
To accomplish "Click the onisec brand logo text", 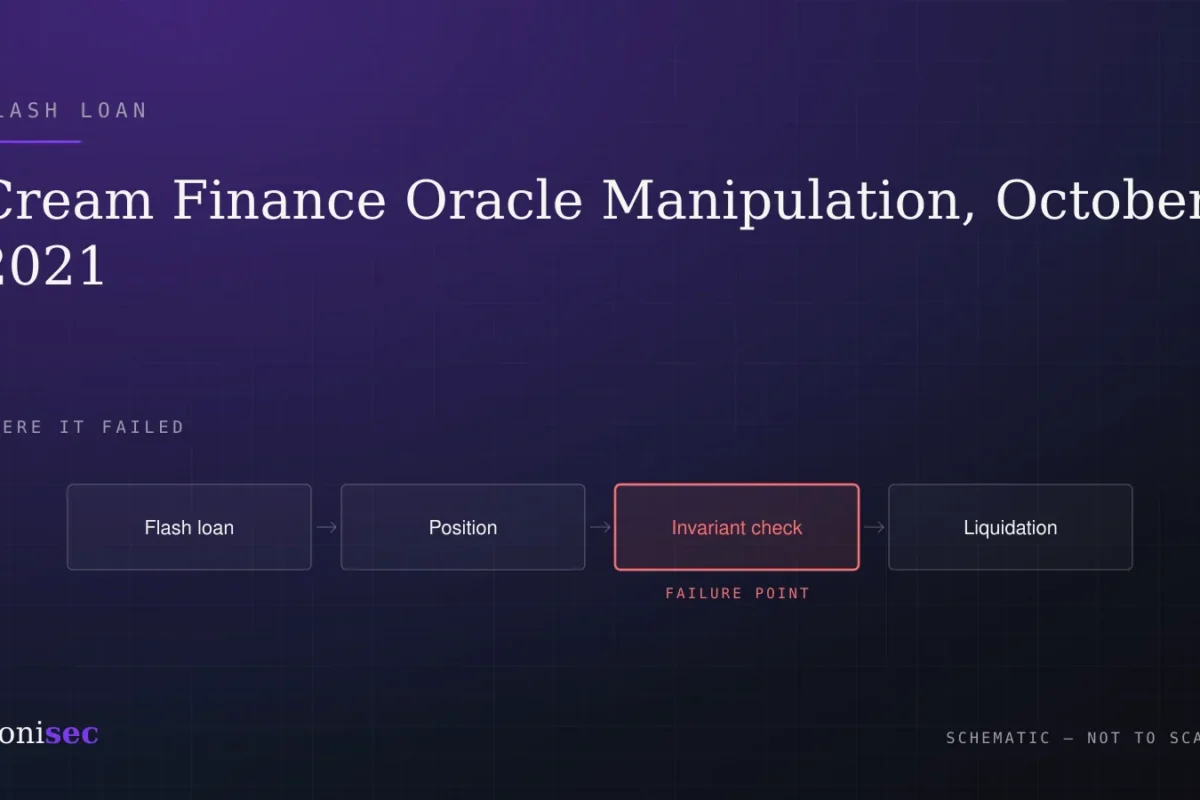I will click(x=49, y=734).
